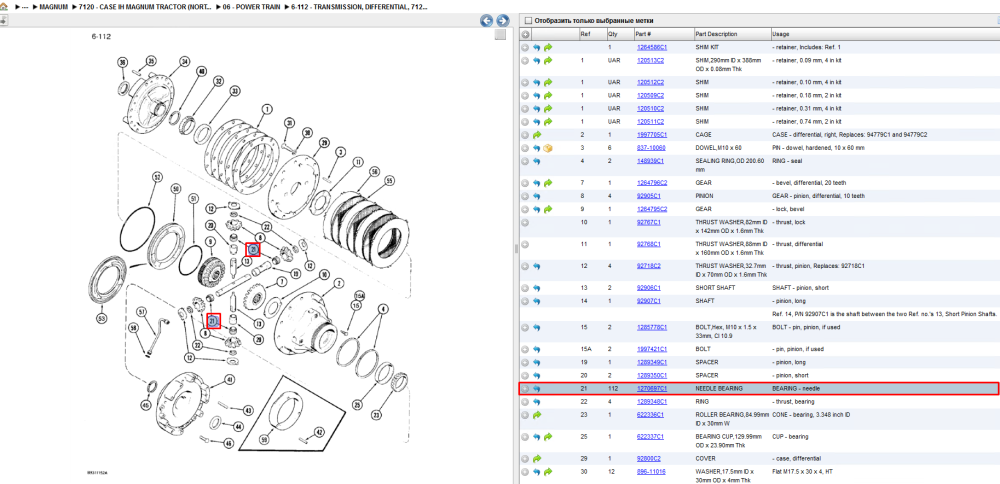This screenshot has width=1000, height=484.
Task: Click the green arrow in the 1264795C2 GEAR row
Action: click(548, 209)
